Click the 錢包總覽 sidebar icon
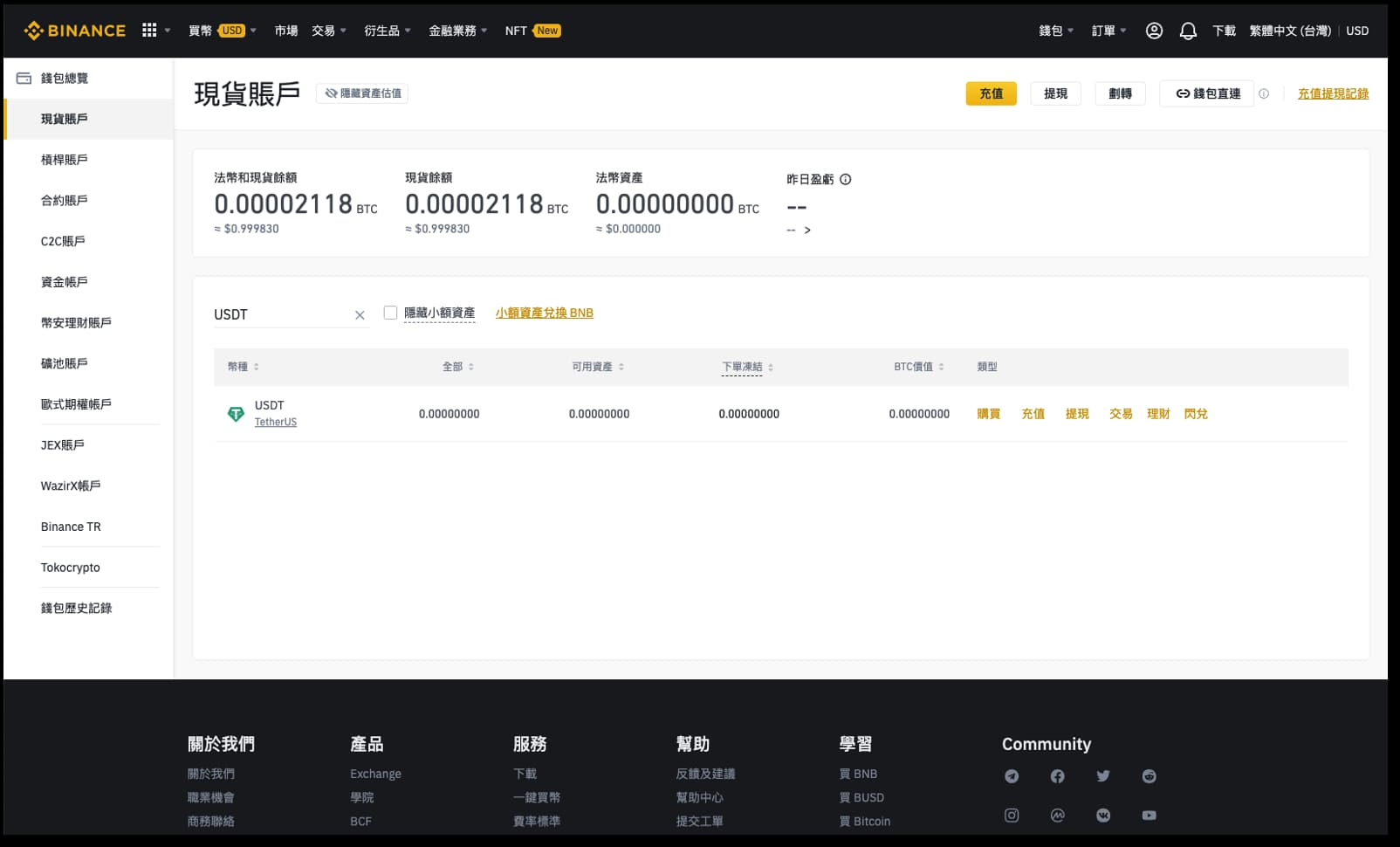The image size is (1400, 847). (x=23, y=77)
